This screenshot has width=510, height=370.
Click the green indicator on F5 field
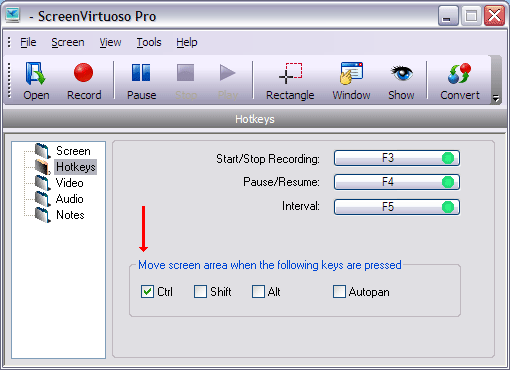coord(448,207)
